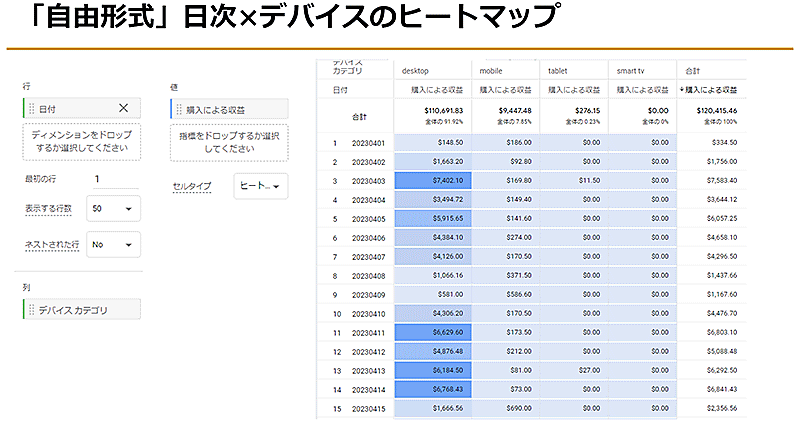Click the 購入による収益 metric chip
The height and width of the screenshot is (425, 800).
(230, 109)
